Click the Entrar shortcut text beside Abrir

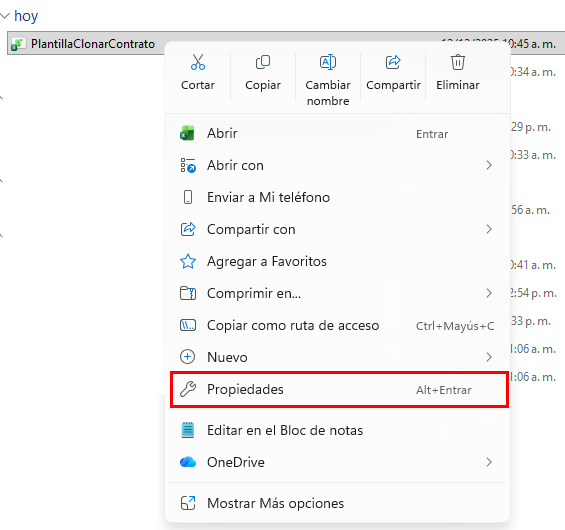click(x=432, y=134)
